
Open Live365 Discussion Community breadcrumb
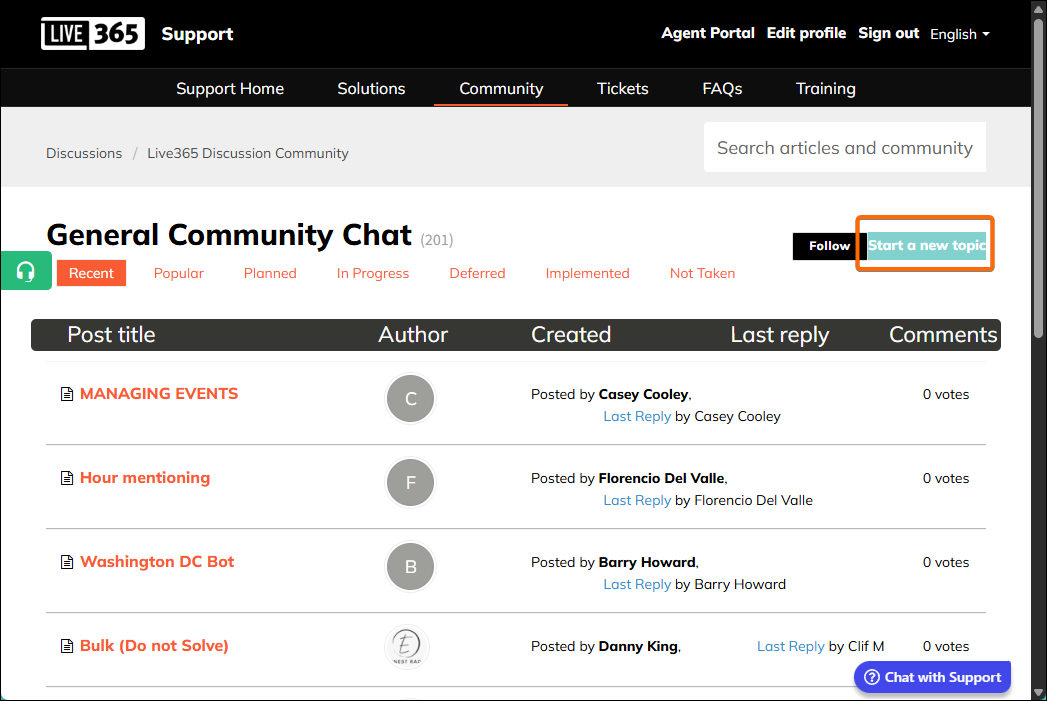click(x=248, y=154)
